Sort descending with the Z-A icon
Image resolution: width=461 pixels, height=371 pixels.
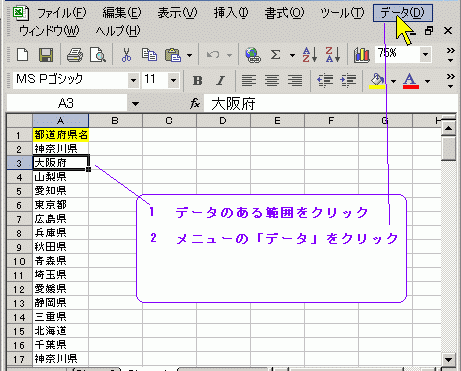[x=333, y=54]
